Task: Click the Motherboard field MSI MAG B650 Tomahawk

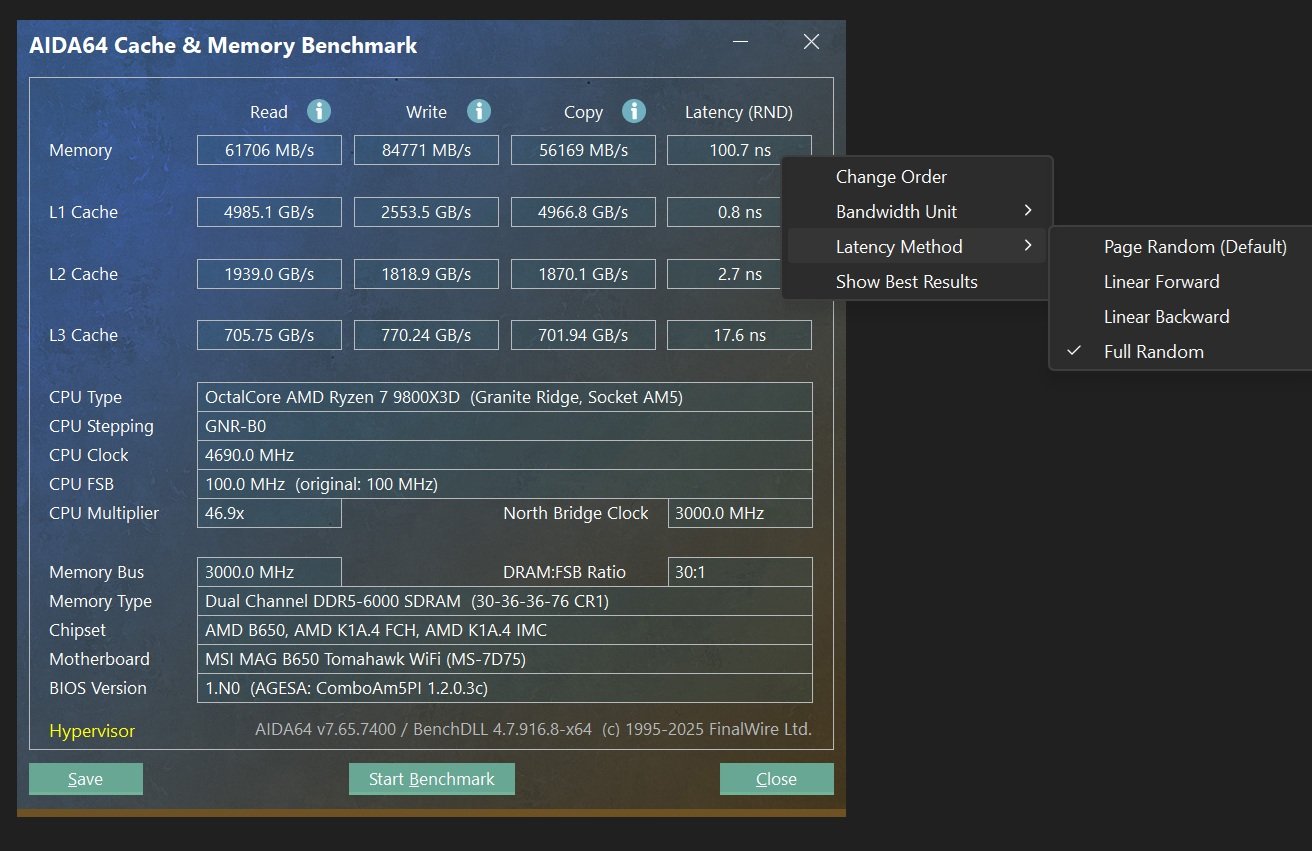Action: pos(504,659)
